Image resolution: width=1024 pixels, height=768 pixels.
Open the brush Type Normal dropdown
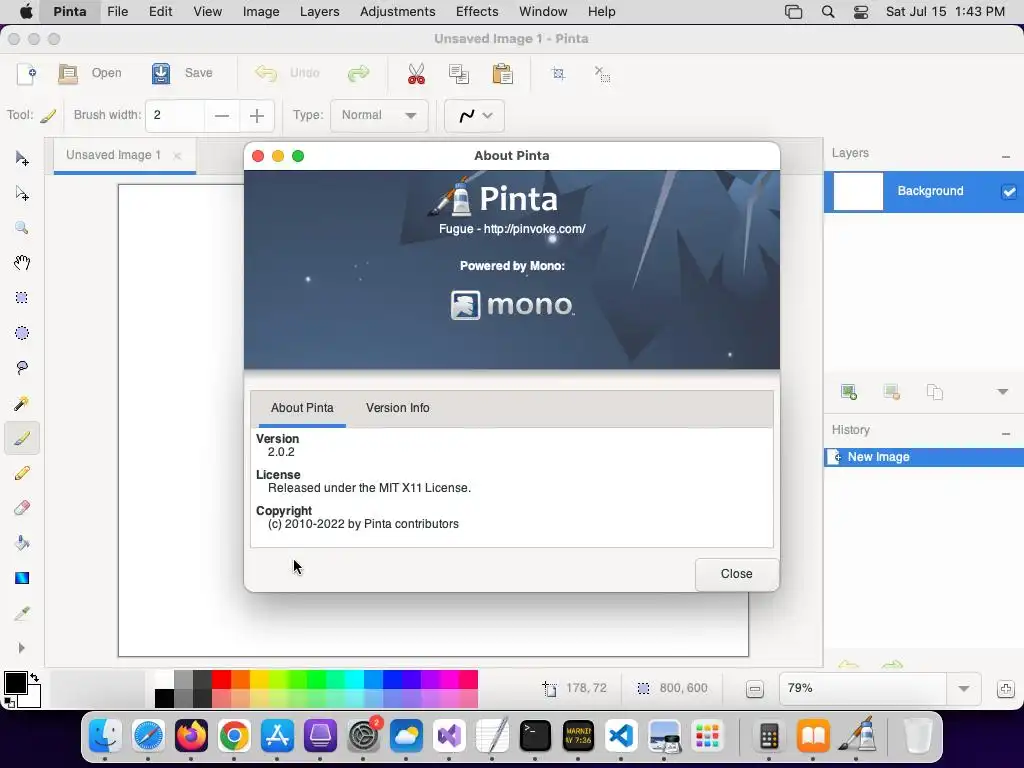point(379,116)
